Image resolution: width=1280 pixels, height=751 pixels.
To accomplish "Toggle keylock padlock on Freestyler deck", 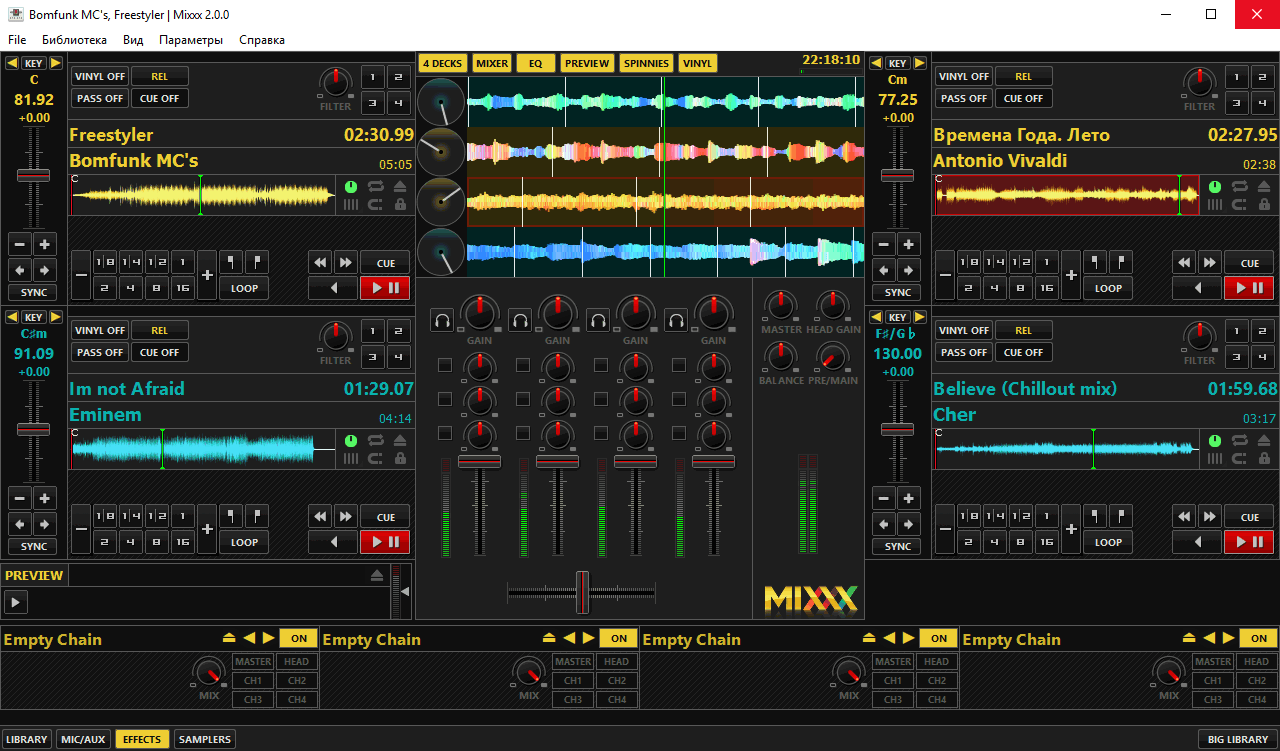I will click(x=400, y=205).
